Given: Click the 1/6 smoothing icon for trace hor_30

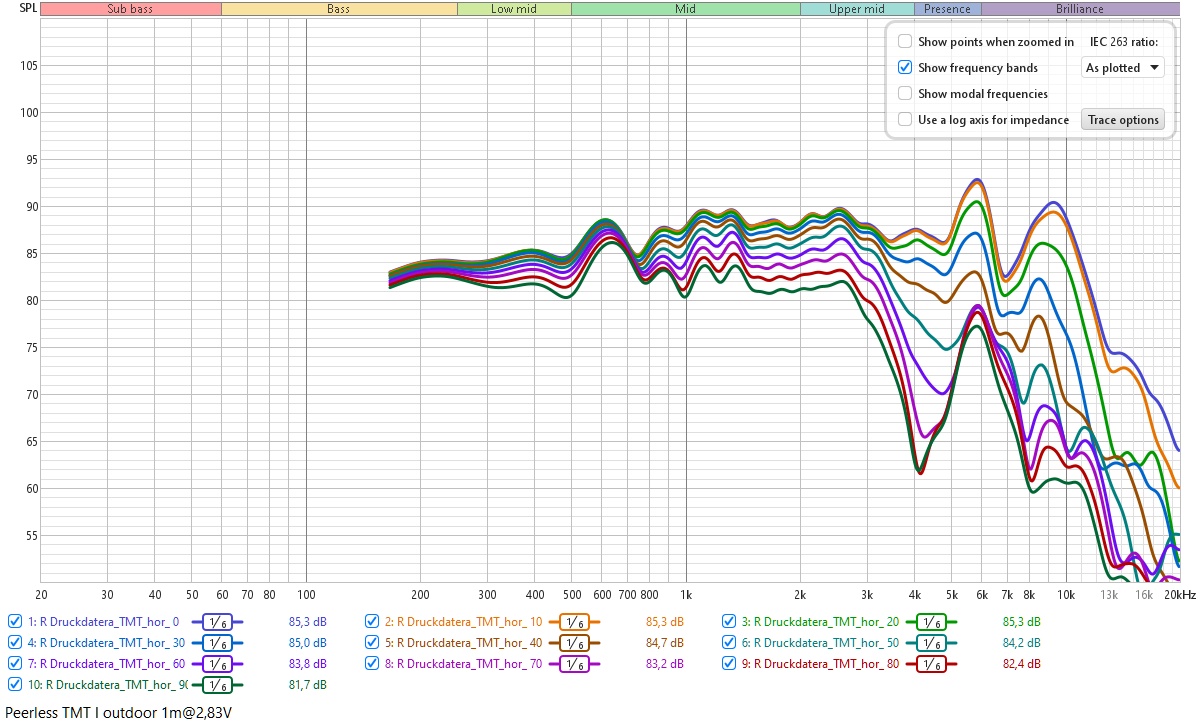Looking at the screenshot, I should (x=218, y=642).
